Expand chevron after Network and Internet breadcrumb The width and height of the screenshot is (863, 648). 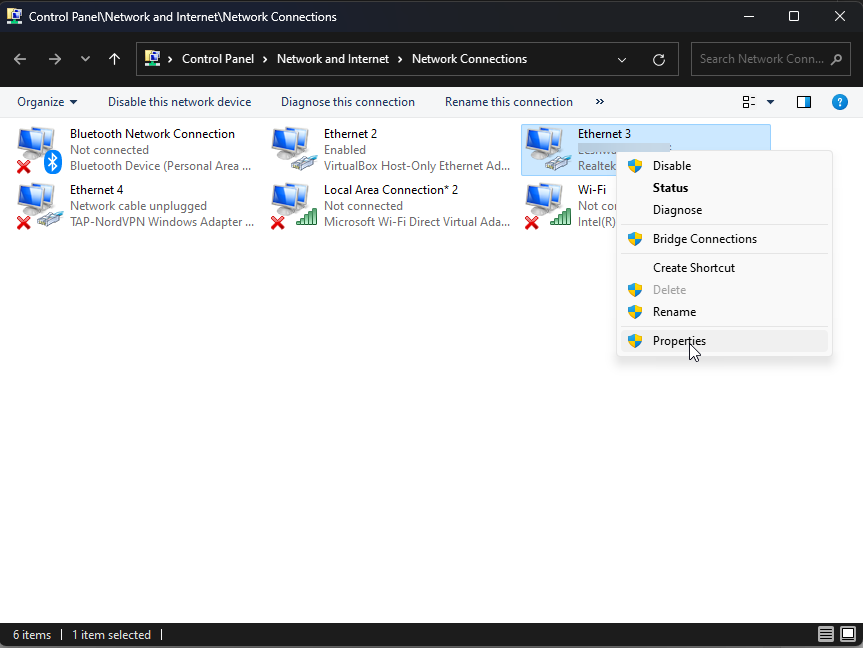tap(400, 59)
